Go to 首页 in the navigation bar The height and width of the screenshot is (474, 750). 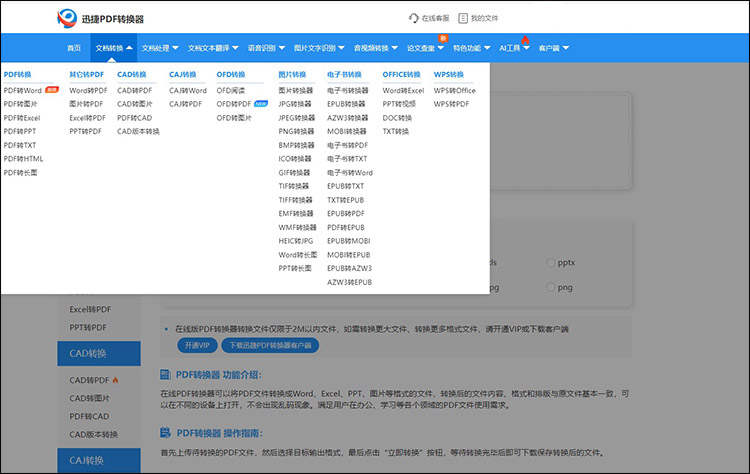[x=74, y=48]
